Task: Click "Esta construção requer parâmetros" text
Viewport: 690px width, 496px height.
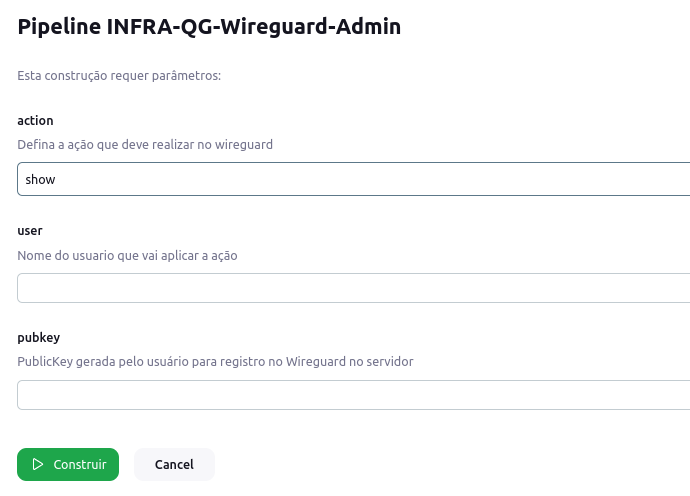Action: tap(119, 75)
